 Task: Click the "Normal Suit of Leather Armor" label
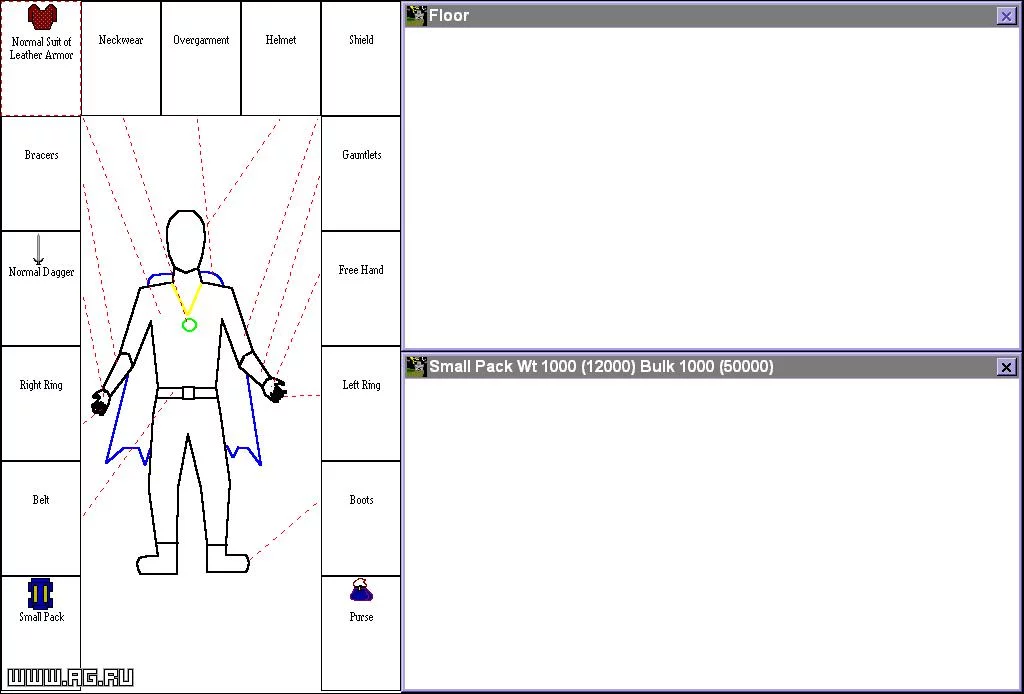pyautogui.click(x=41, y=49)
